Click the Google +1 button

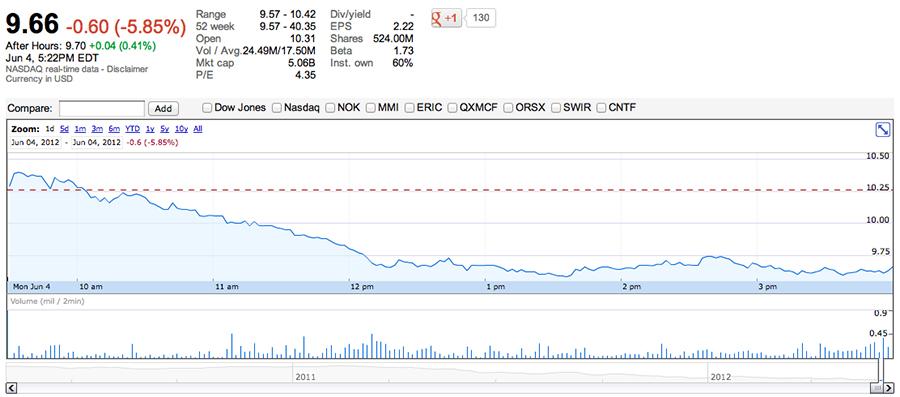pyautogui.click(x=447, y=18)
